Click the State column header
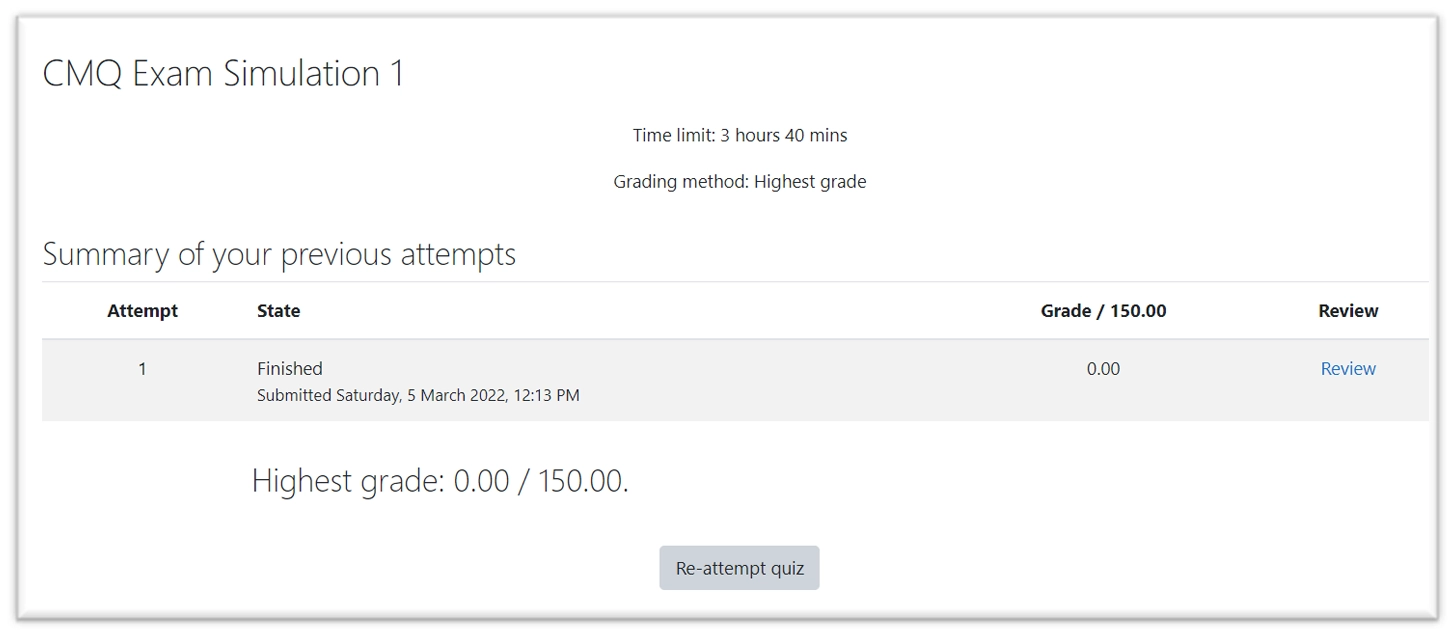1455x634 pixels. pos(278,311)
